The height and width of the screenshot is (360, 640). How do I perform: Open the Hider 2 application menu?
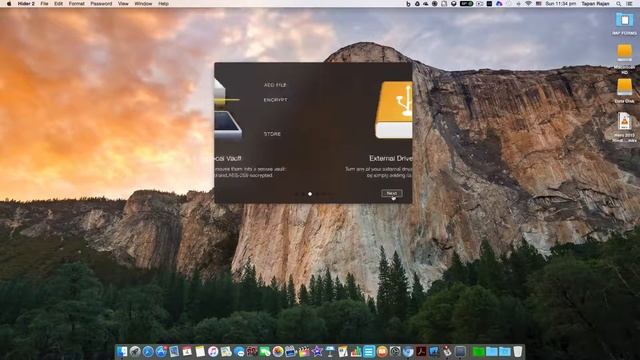pos(26,3)
